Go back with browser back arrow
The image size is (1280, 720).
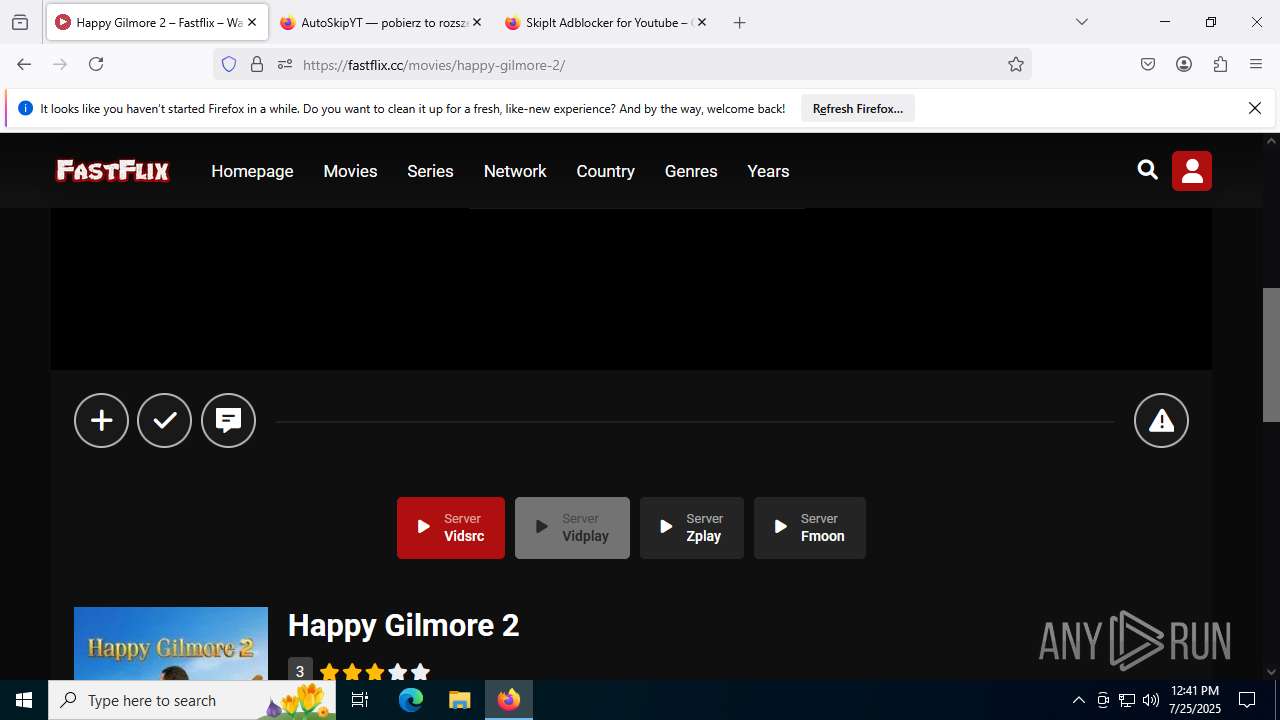pyautogui.click(x=24, y=64)
